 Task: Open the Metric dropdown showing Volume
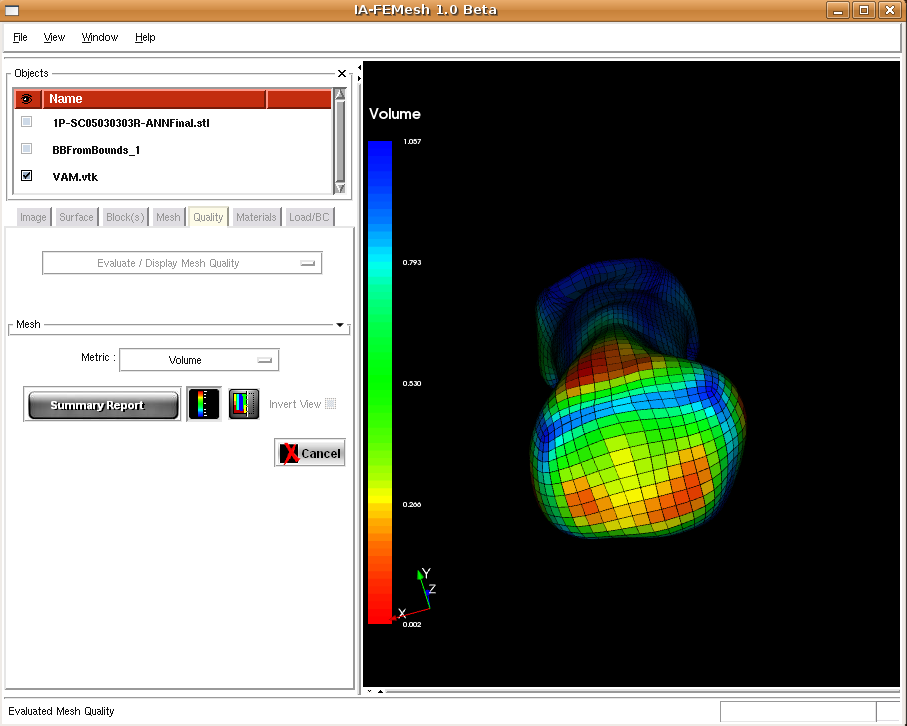[198, 360]
